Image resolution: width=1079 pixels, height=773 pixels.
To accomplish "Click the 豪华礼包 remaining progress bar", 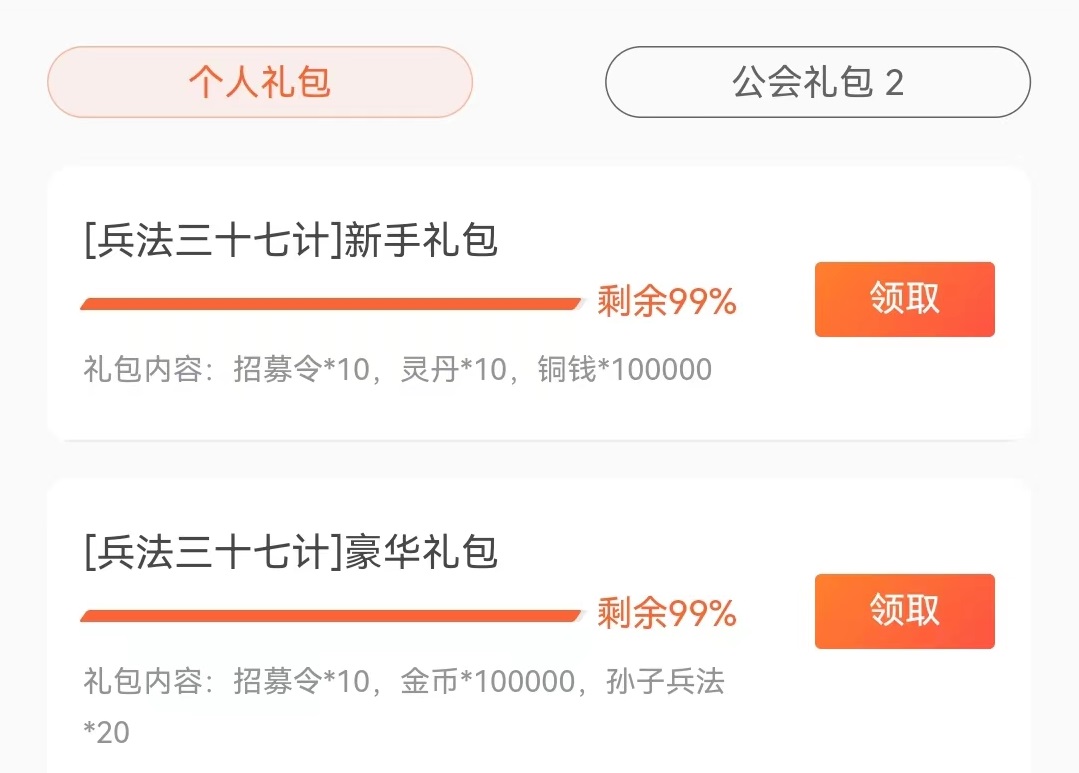I will pos(331,615).
